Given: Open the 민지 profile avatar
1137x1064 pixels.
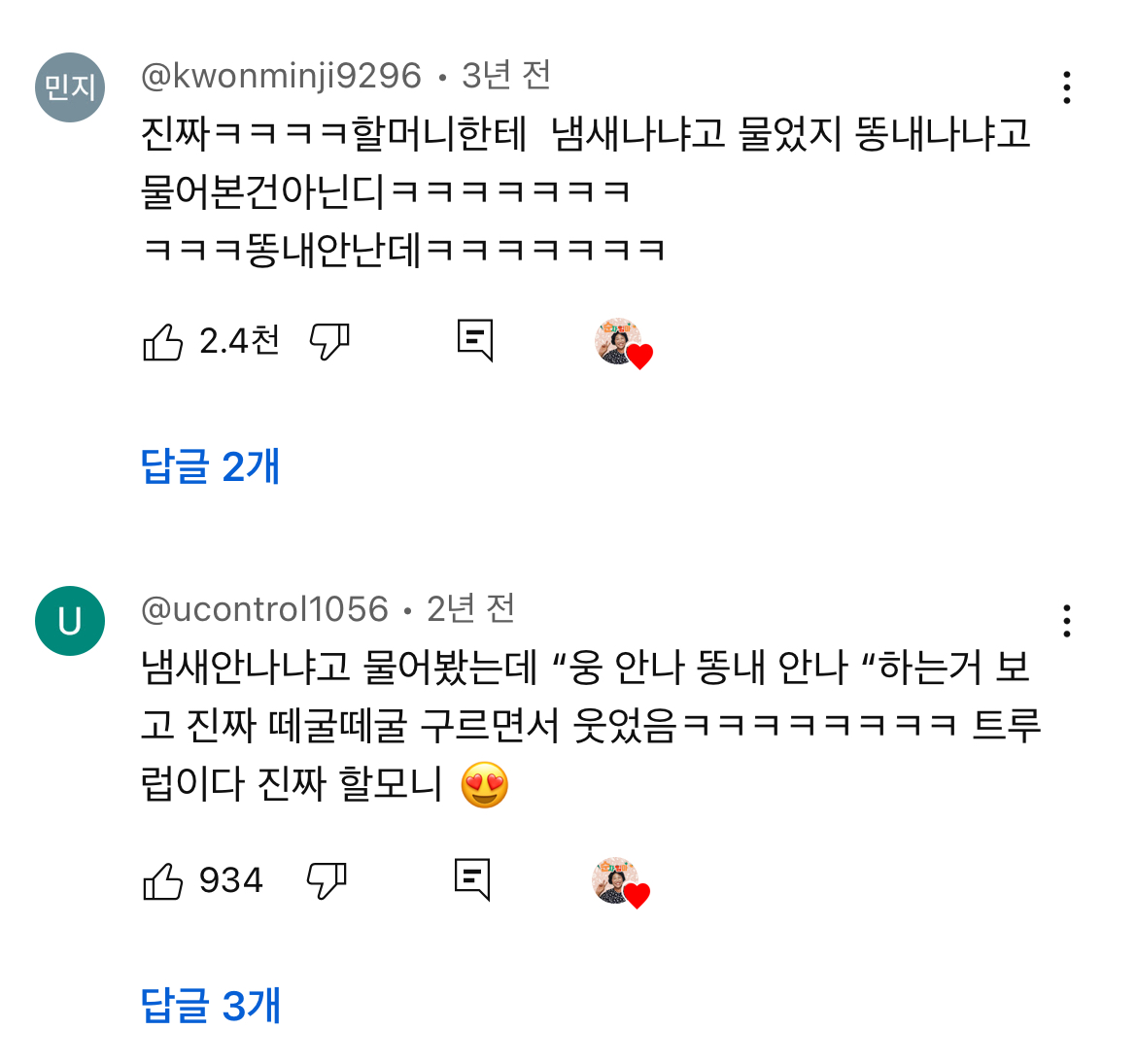Looking at the screenshot, I should pyautogui.click(x=70, y=87).
